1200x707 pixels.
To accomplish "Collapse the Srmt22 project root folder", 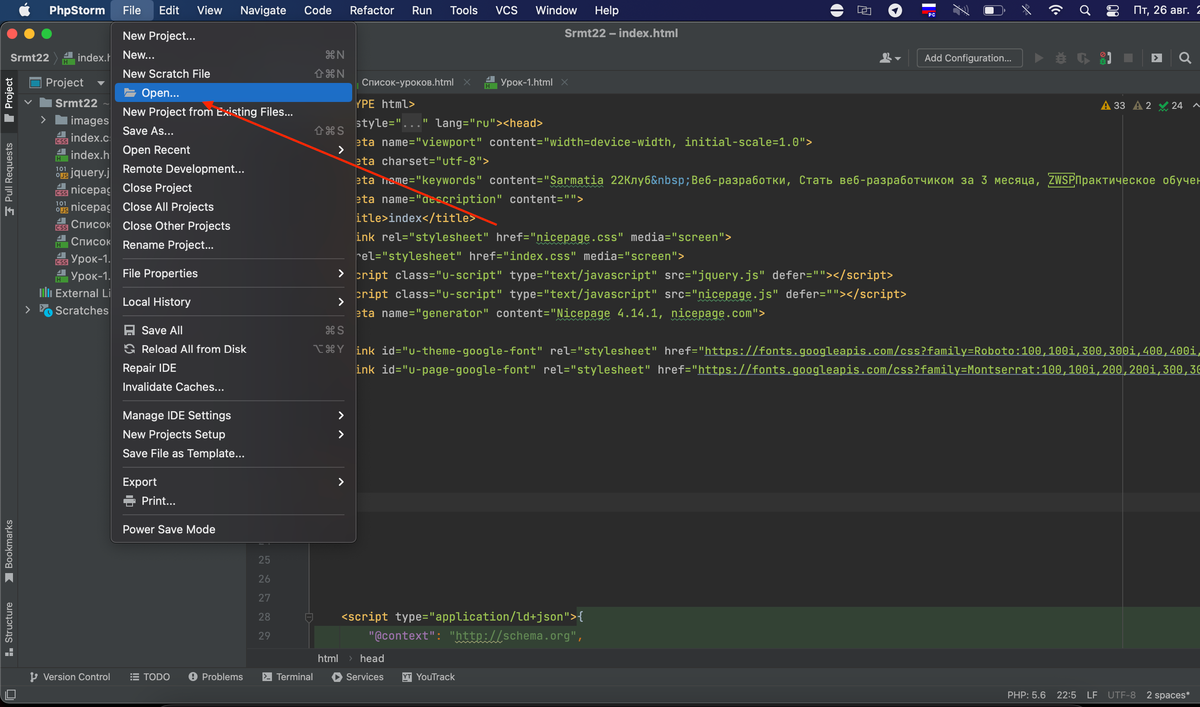I will tap(29, 103).
